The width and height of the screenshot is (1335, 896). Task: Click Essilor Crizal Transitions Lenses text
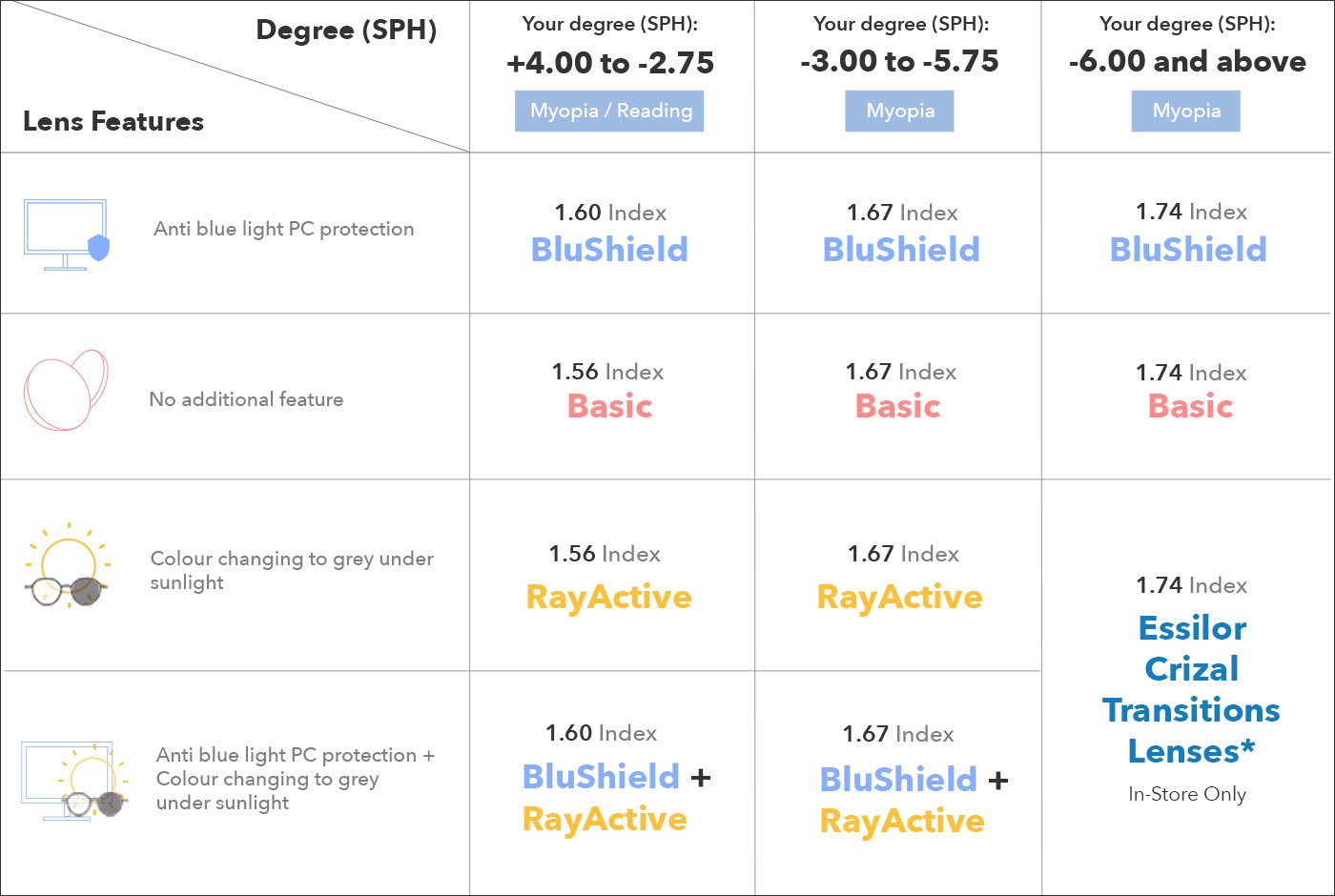pyautogui.click(x=1191, y=689)
